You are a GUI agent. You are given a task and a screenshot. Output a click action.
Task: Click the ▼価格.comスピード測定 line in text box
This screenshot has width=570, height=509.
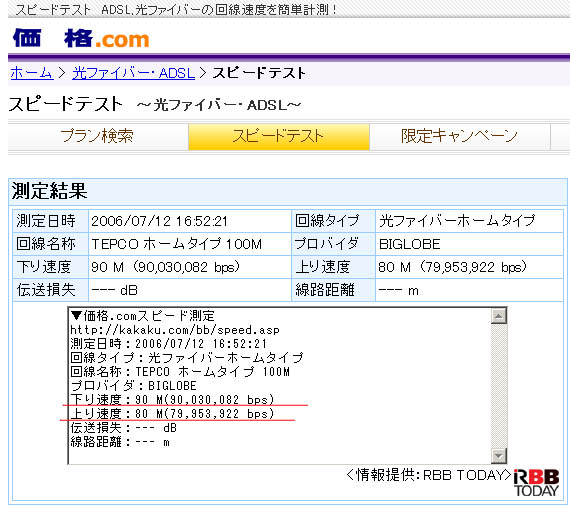(142, 316)
